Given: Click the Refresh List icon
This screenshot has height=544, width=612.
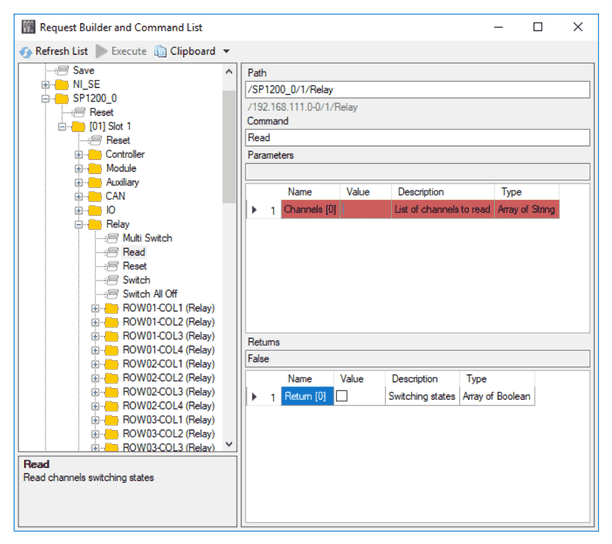Looking at the screenshot, I should [x=26, y=52].
